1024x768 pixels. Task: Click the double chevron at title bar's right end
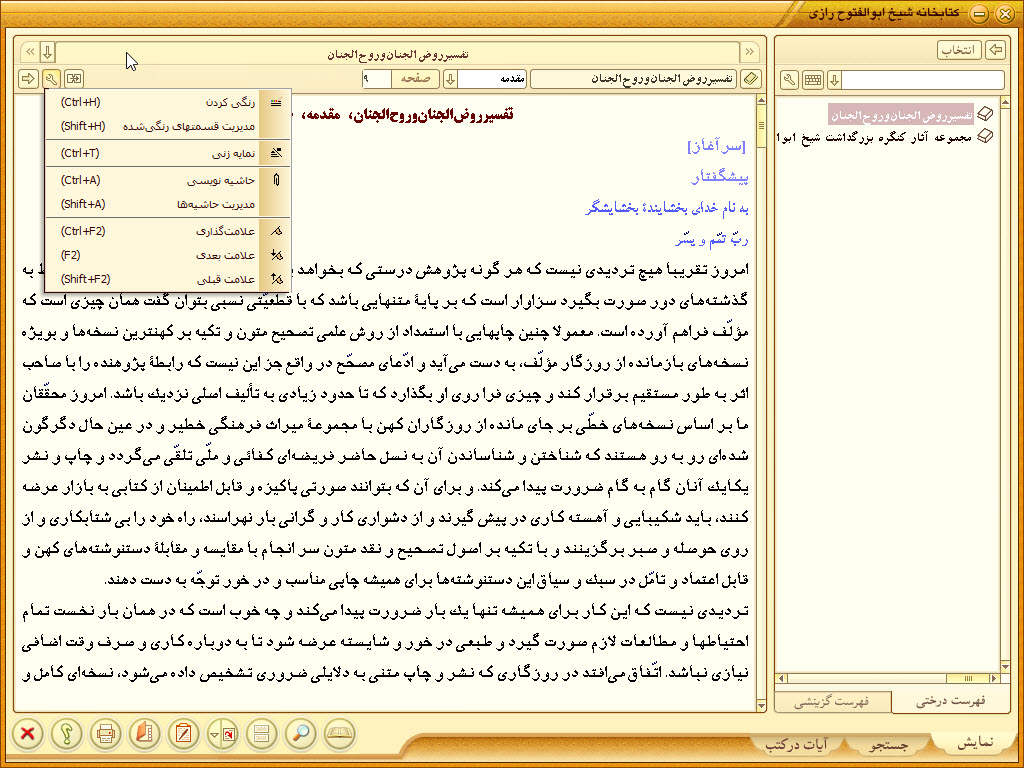click(749, 52)
